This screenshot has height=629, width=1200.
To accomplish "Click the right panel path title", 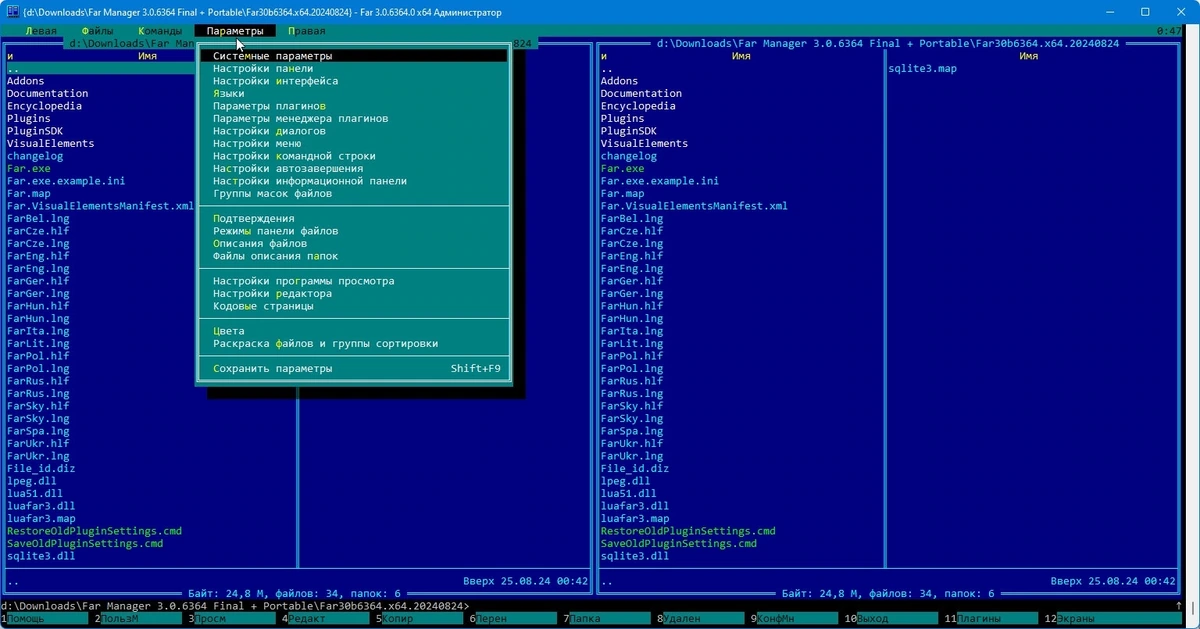I will [888, 44].
